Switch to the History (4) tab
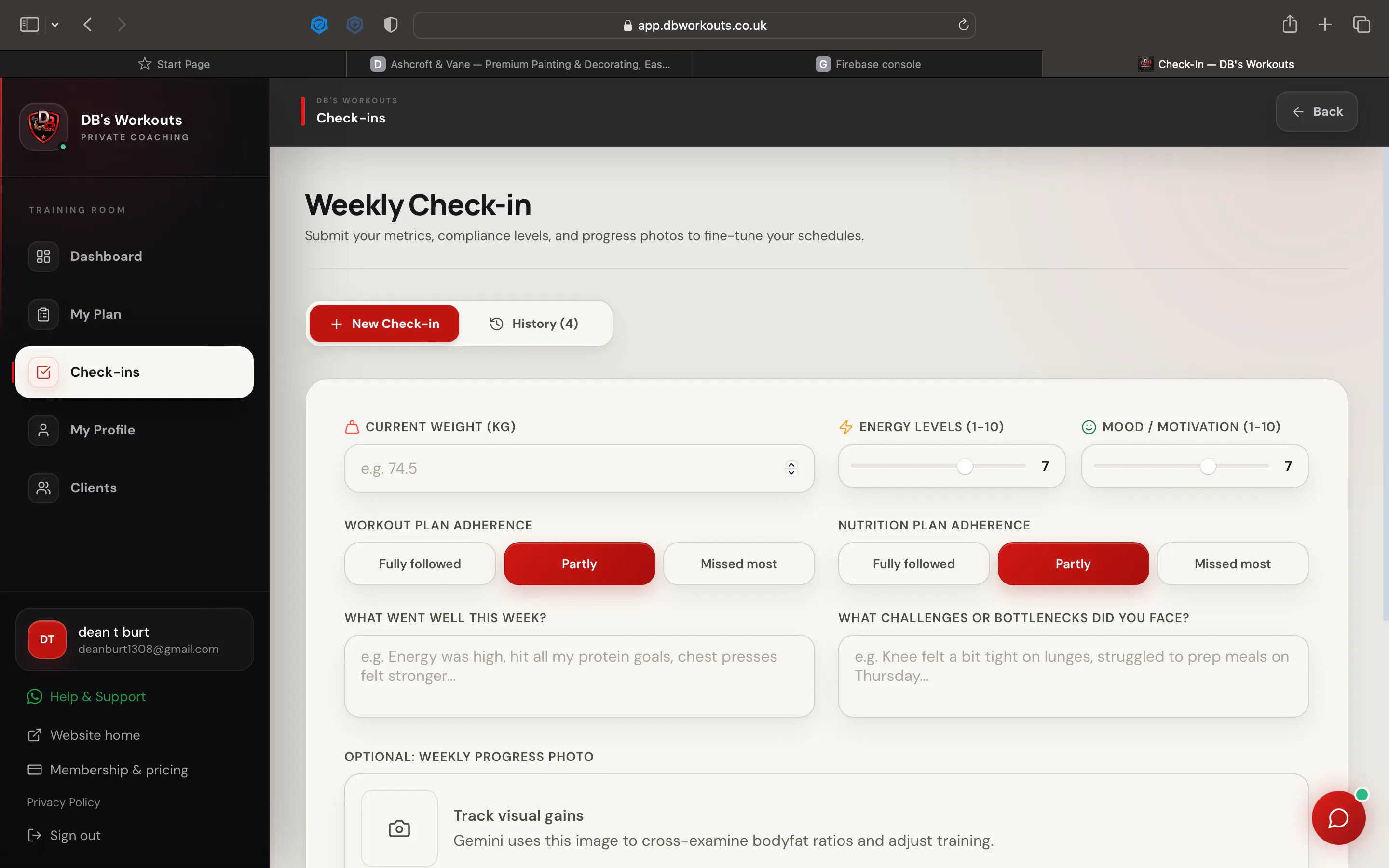The height and width of the screenshot is (868, 1389). [x=535, y=324]
